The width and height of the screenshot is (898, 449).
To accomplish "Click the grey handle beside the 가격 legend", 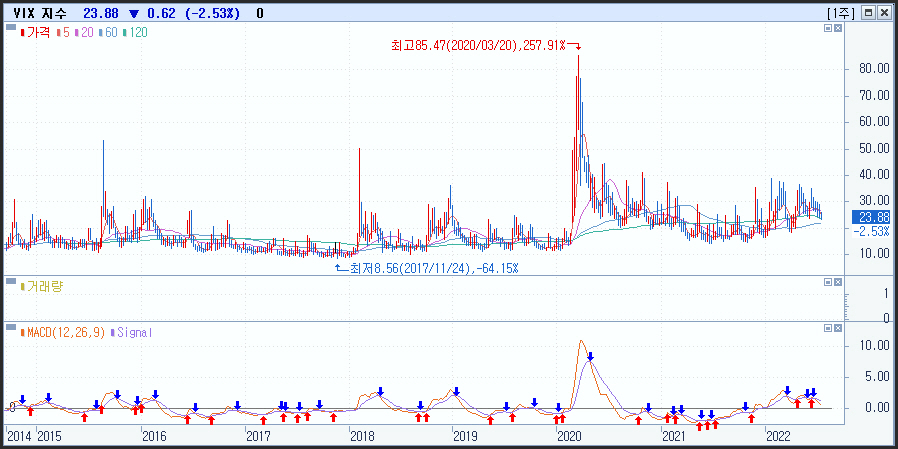I will click(10, 27).
